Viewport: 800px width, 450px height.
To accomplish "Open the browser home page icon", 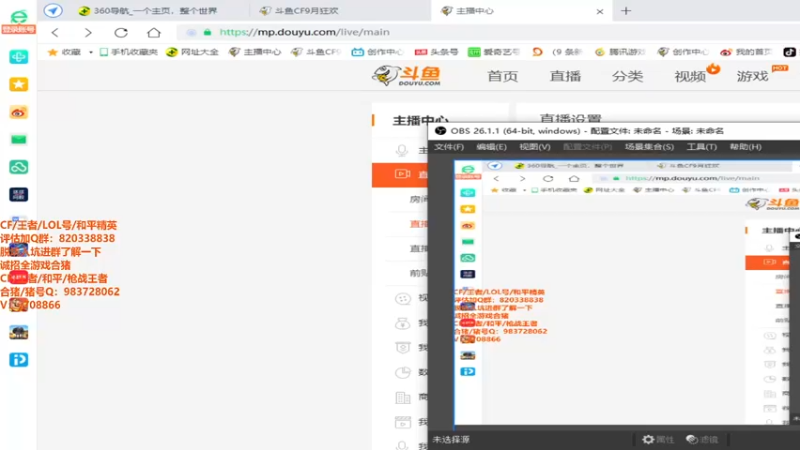I will (x=154, y=33).
